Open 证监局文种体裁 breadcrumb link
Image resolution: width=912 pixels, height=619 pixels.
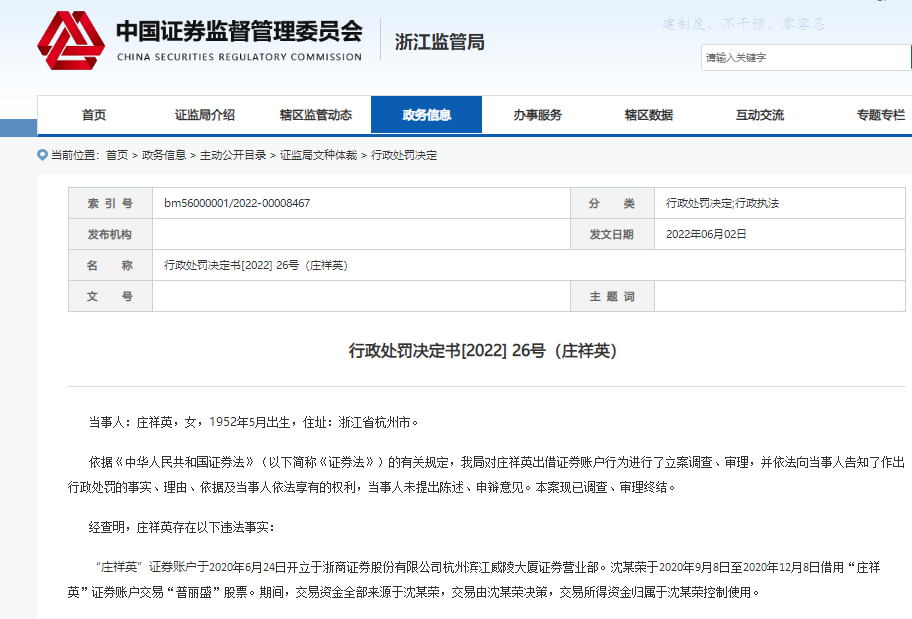click(x=318, y=155)
